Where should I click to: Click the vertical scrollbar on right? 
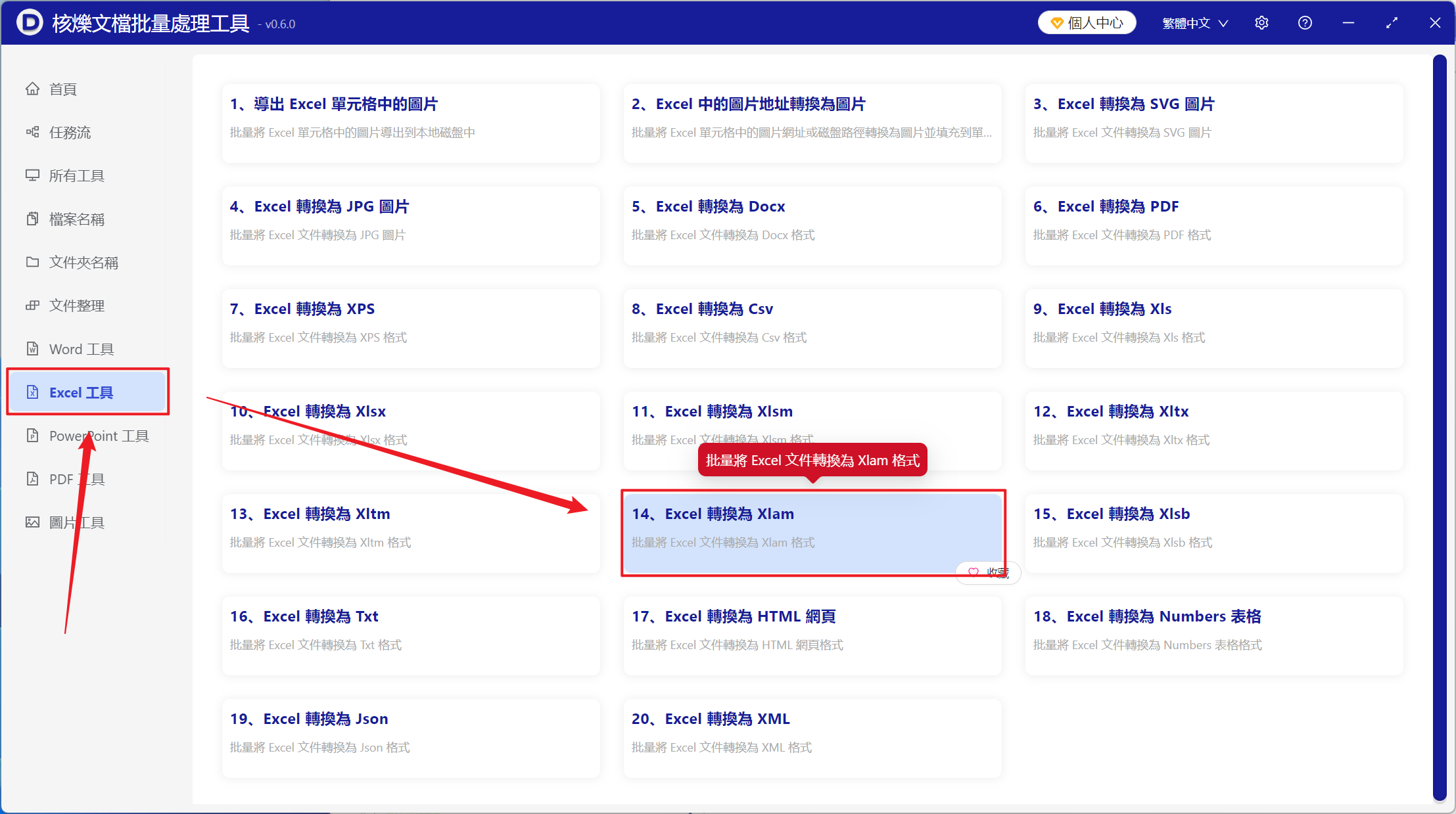[x=1440, y=428]
